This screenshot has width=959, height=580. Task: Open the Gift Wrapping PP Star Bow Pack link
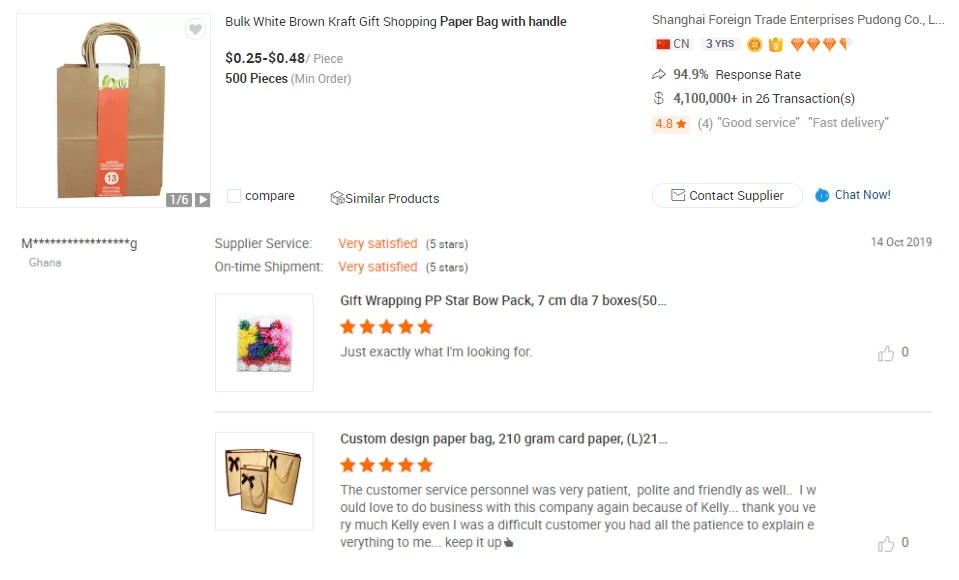(502, 300)
